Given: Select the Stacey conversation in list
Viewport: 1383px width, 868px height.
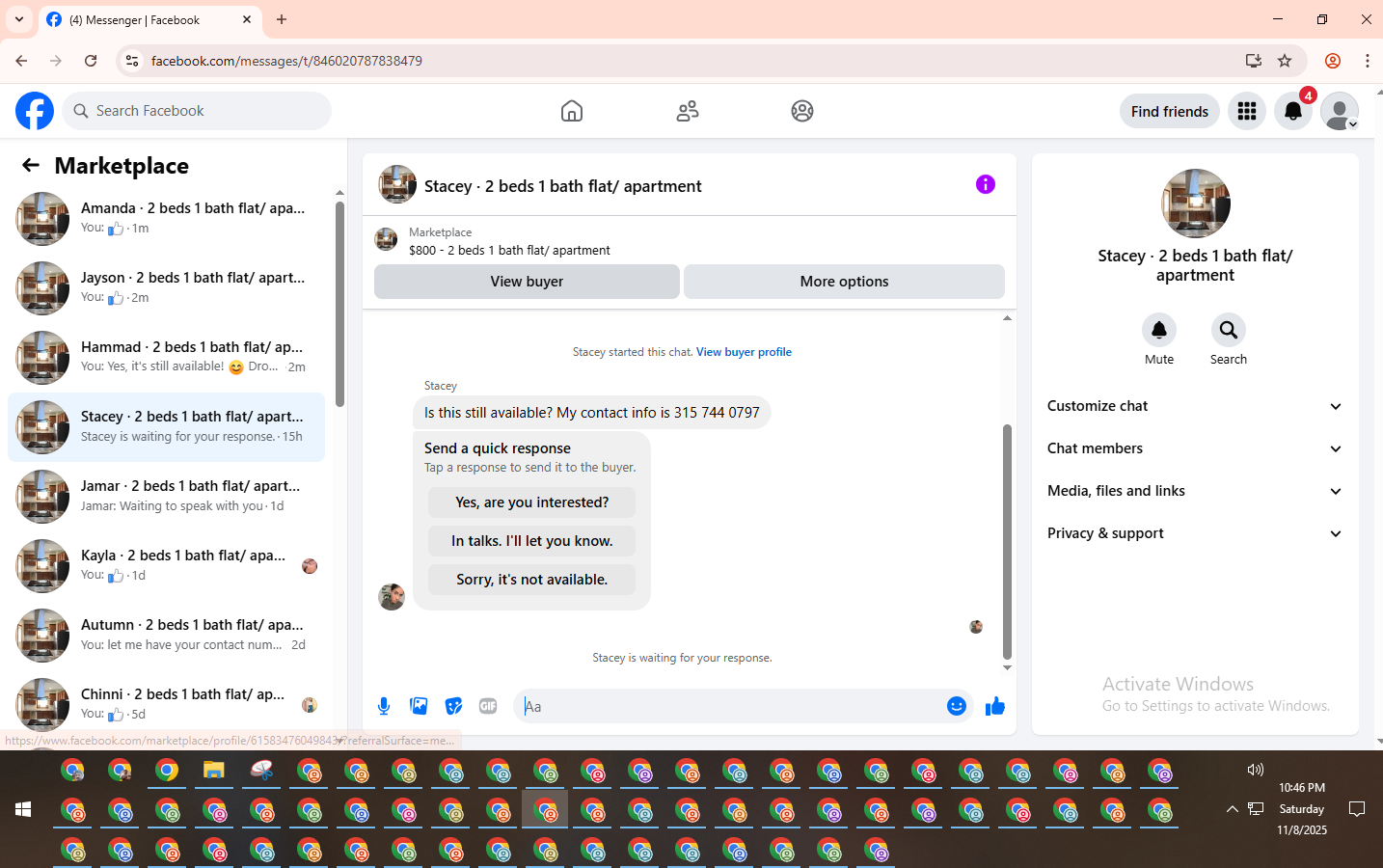Looking at the screenshot, I should [x=166, y=427].
